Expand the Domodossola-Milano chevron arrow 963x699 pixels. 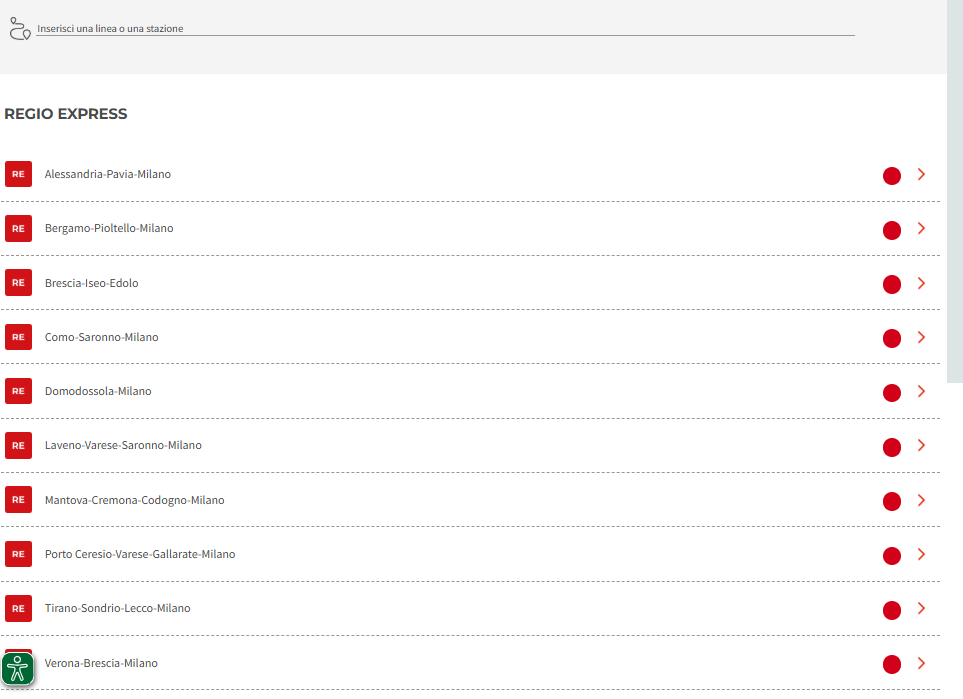(x=921, y=391)
